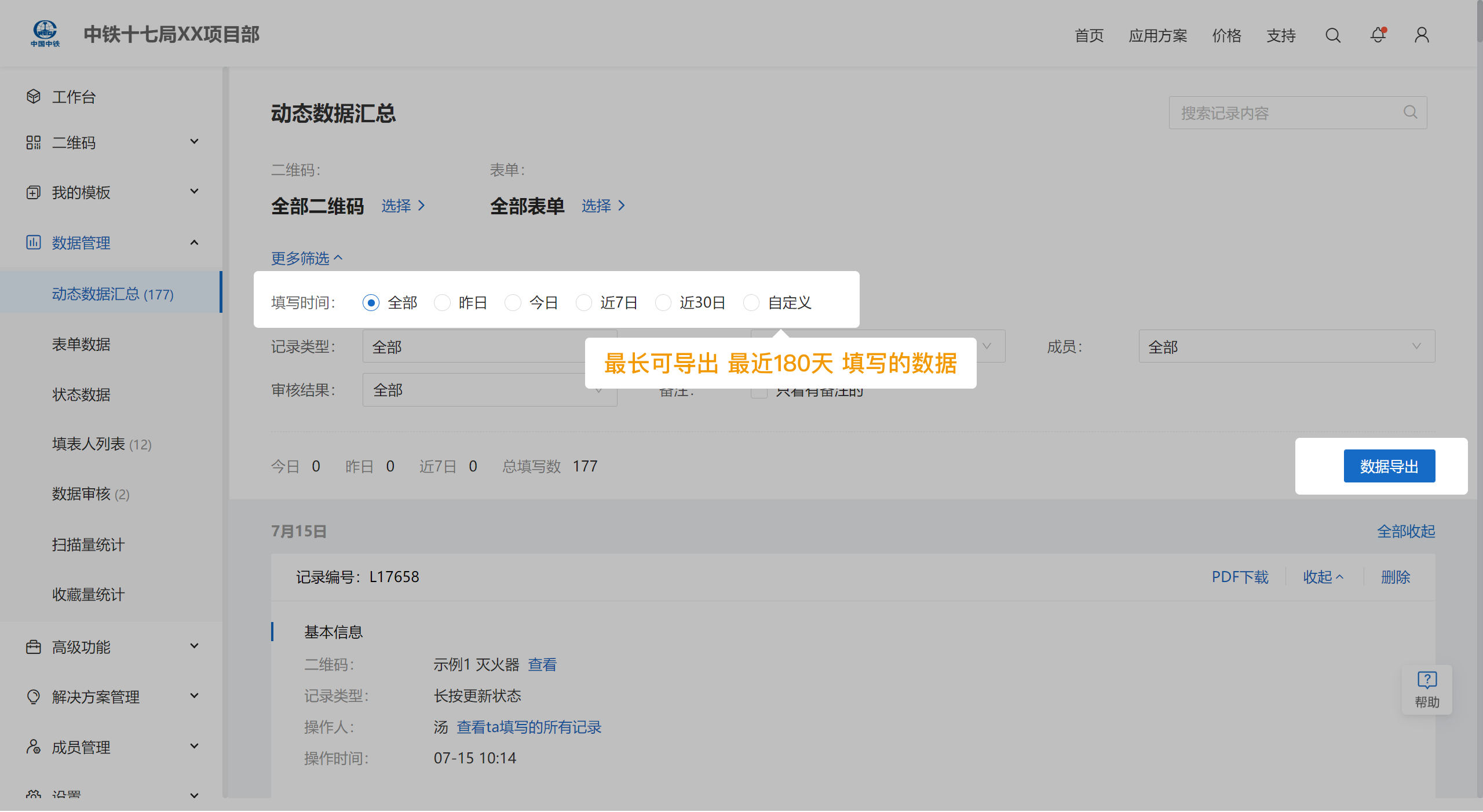This screenshot has width=1483, height=812.
Task: Open the 价格 pricing menu
Action: [1226, 35]
